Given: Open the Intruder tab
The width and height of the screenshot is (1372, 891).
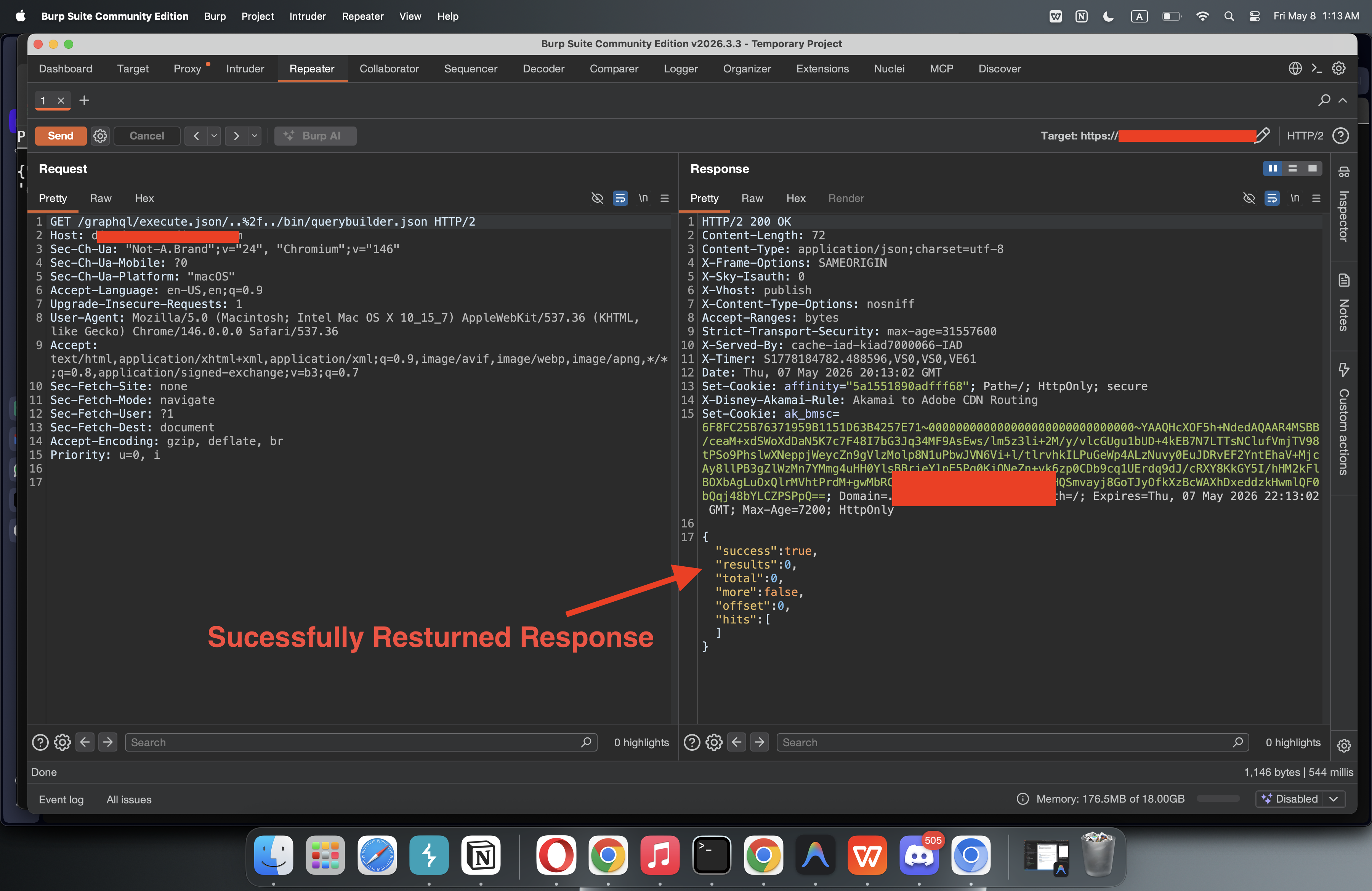Looking at the screenshot, I should (x=245, y=69).
